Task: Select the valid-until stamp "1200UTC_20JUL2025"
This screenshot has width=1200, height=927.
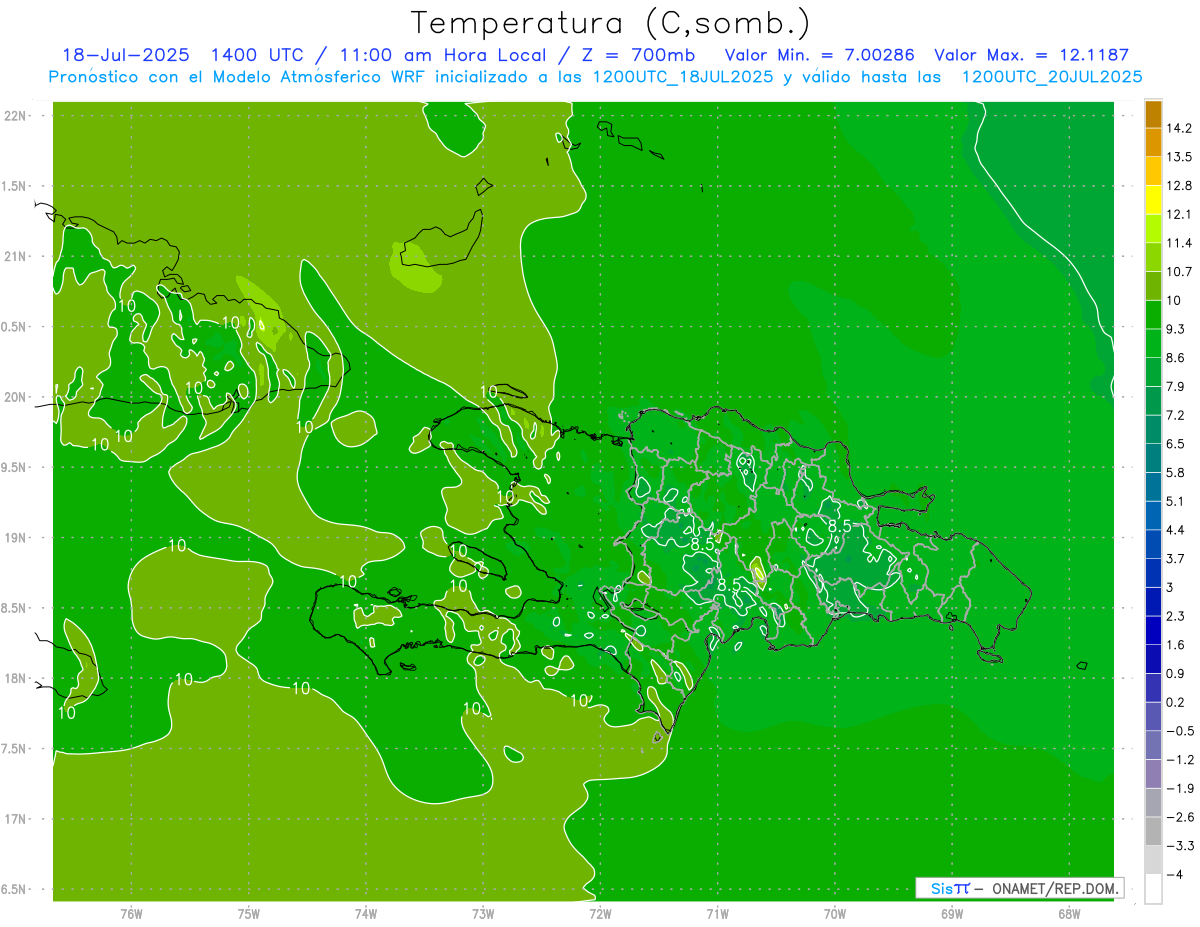Action: [1052, 76]
